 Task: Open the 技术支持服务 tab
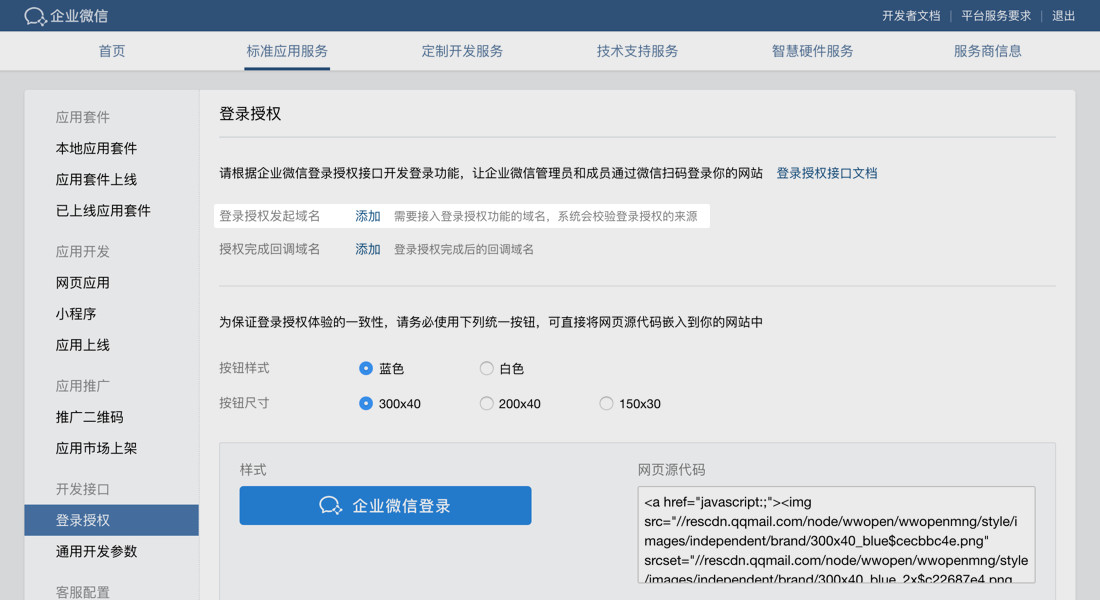click(637, 51)
